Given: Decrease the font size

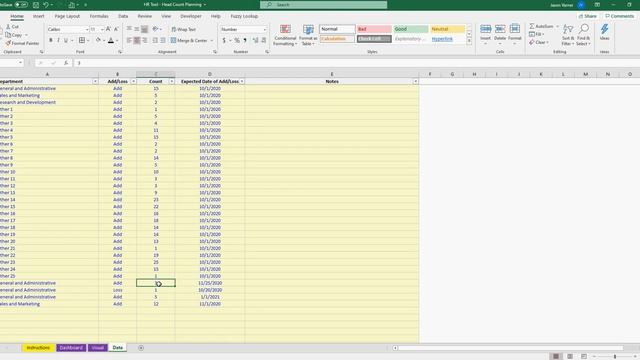Looking at the screenshot, I should (116, 29).
